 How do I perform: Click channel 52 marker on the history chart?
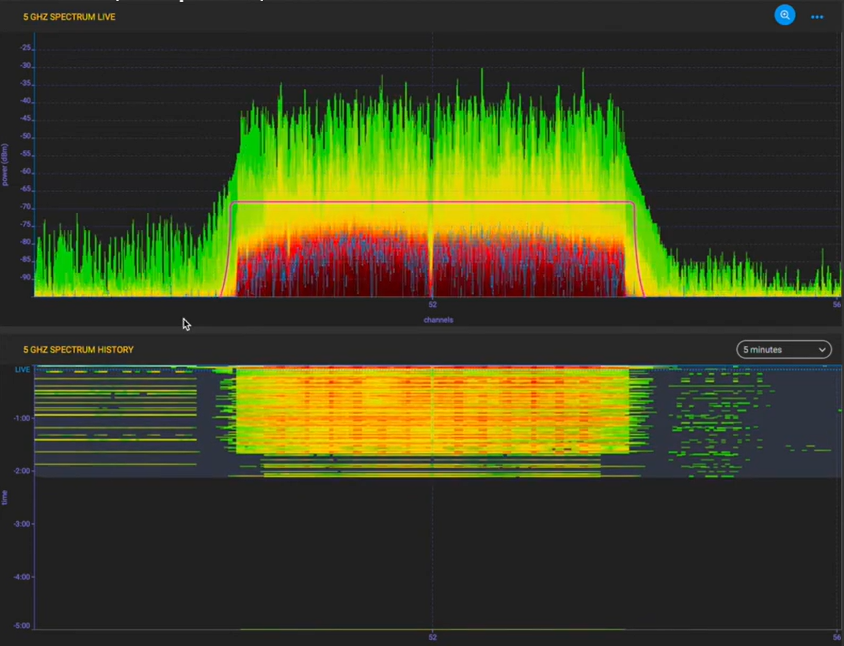tap(432, 636)
